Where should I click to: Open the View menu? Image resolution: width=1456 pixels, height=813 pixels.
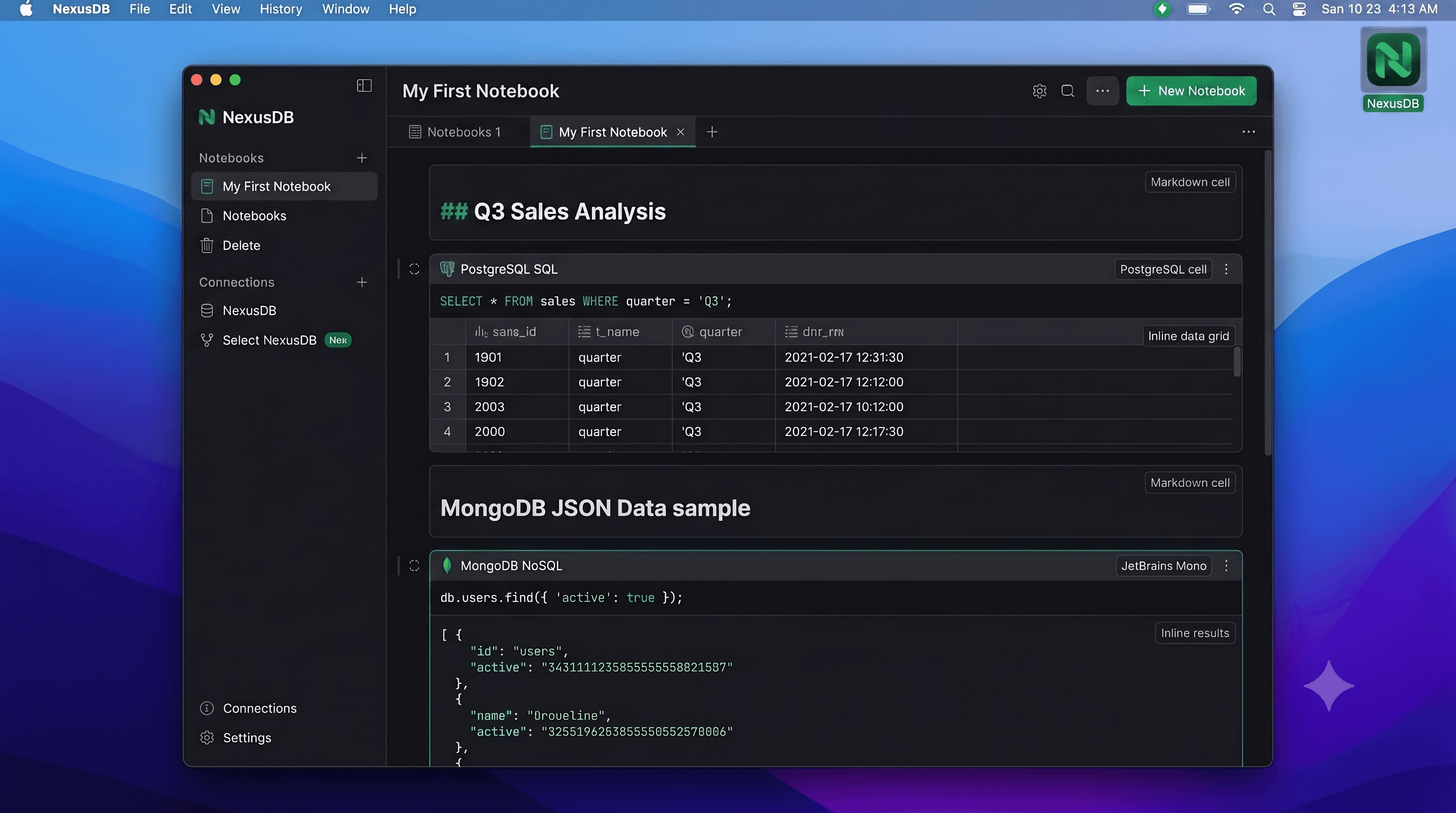coord(225,9)
